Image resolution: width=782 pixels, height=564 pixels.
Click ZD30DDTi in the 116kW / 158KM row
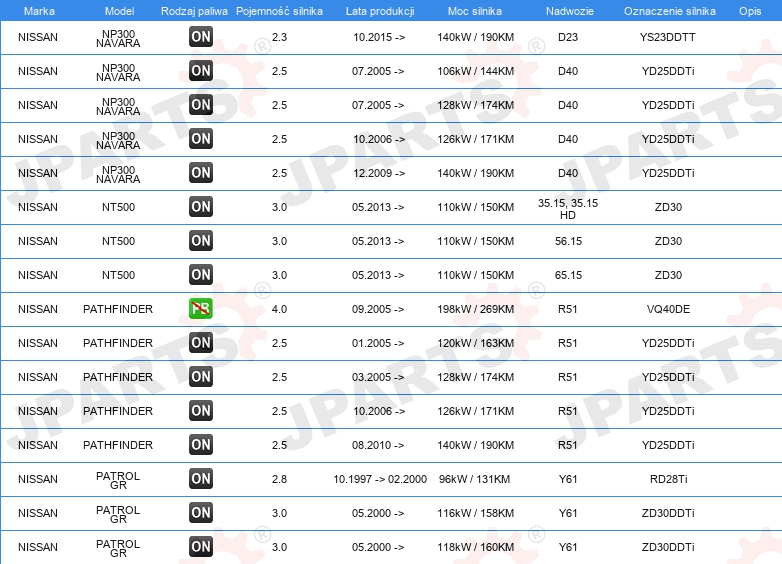pyautogui.click(x=668, y=513)
